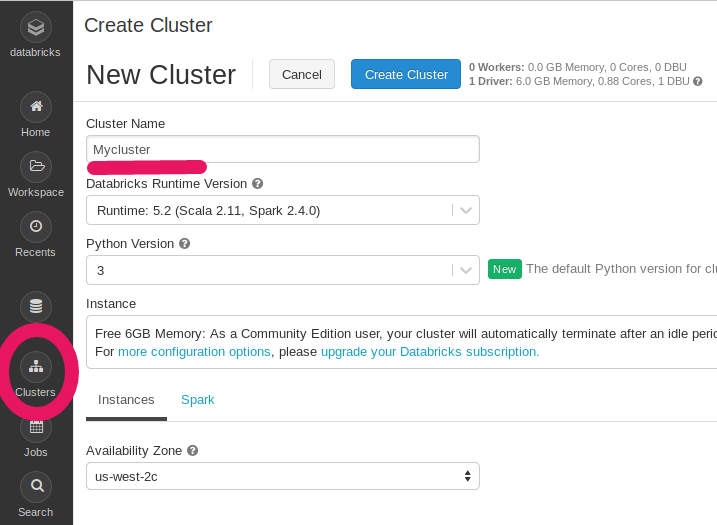
Task: Switch to the Spark tab
Action: 197,400
